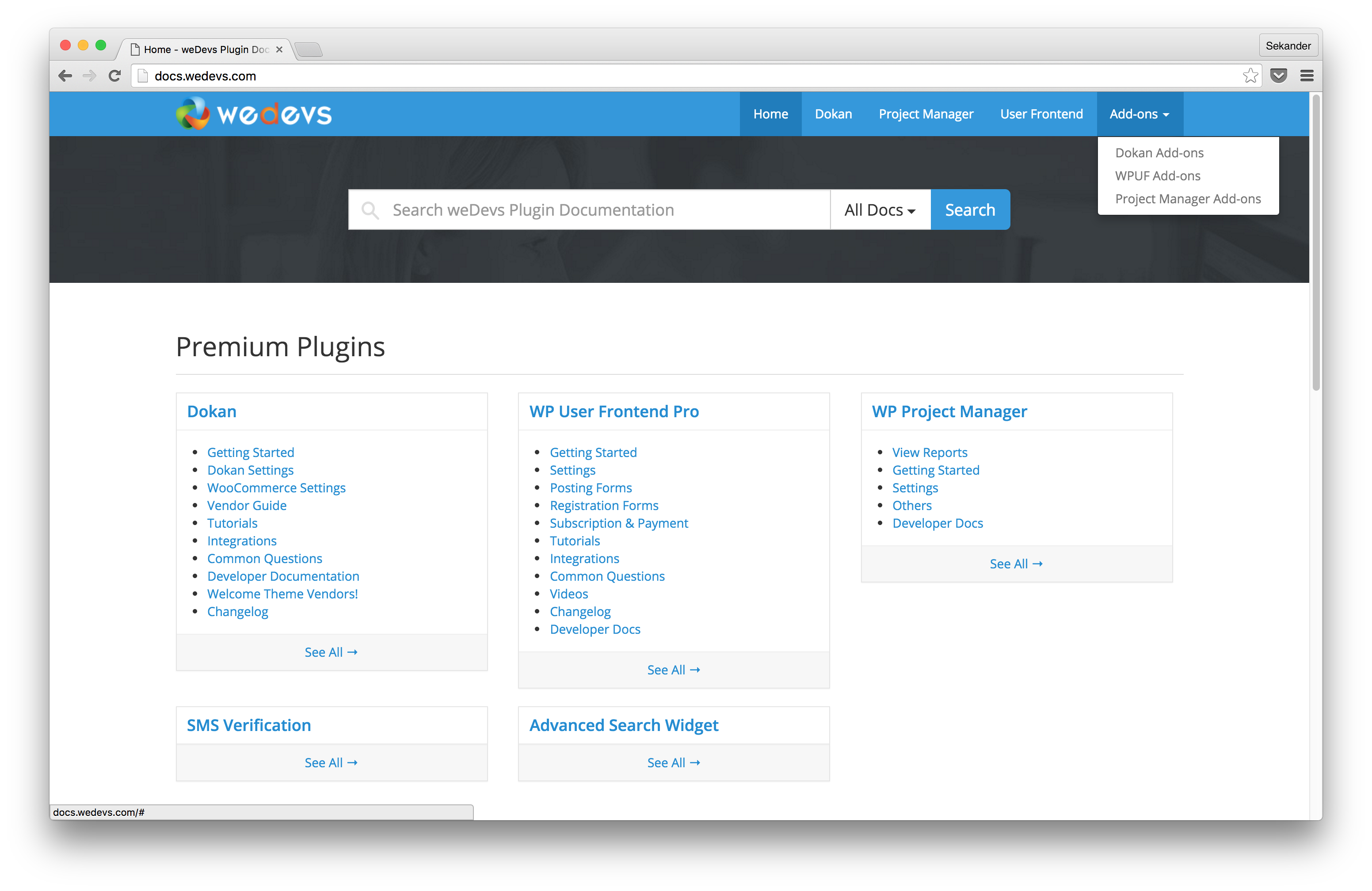Click the Pocket extension icon
This screenshot has width=1372, height=891.
click(1279, 76)
